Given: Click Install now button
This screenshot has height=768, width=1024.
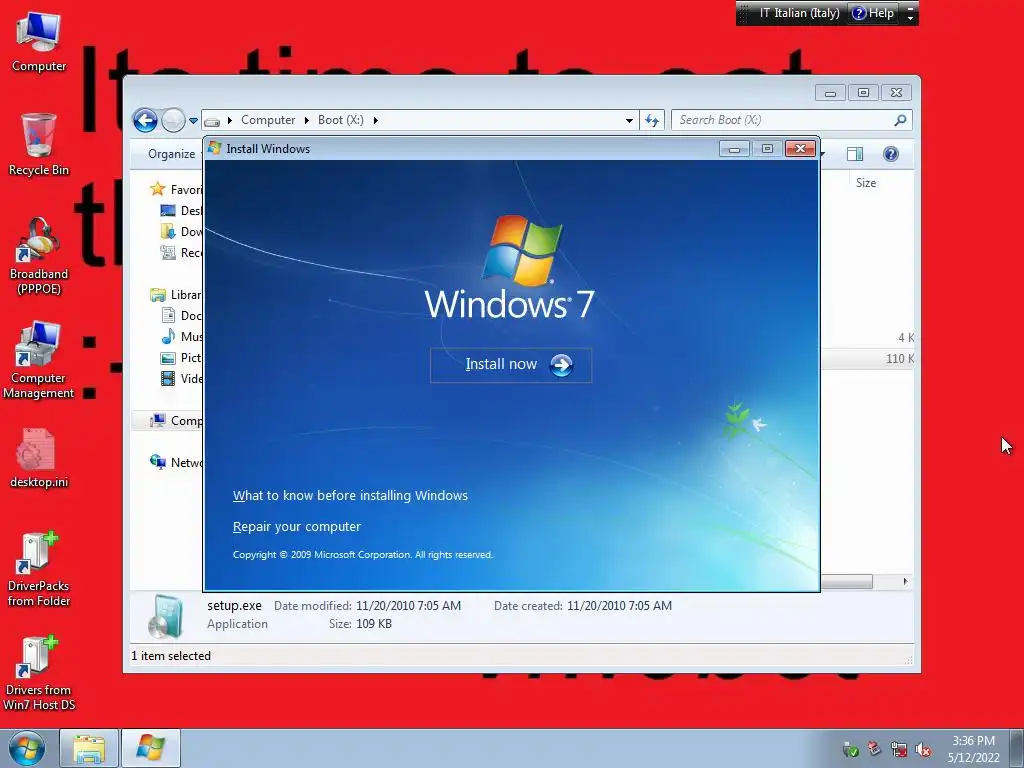Looking at the screenshot, I should pos(511,365).
